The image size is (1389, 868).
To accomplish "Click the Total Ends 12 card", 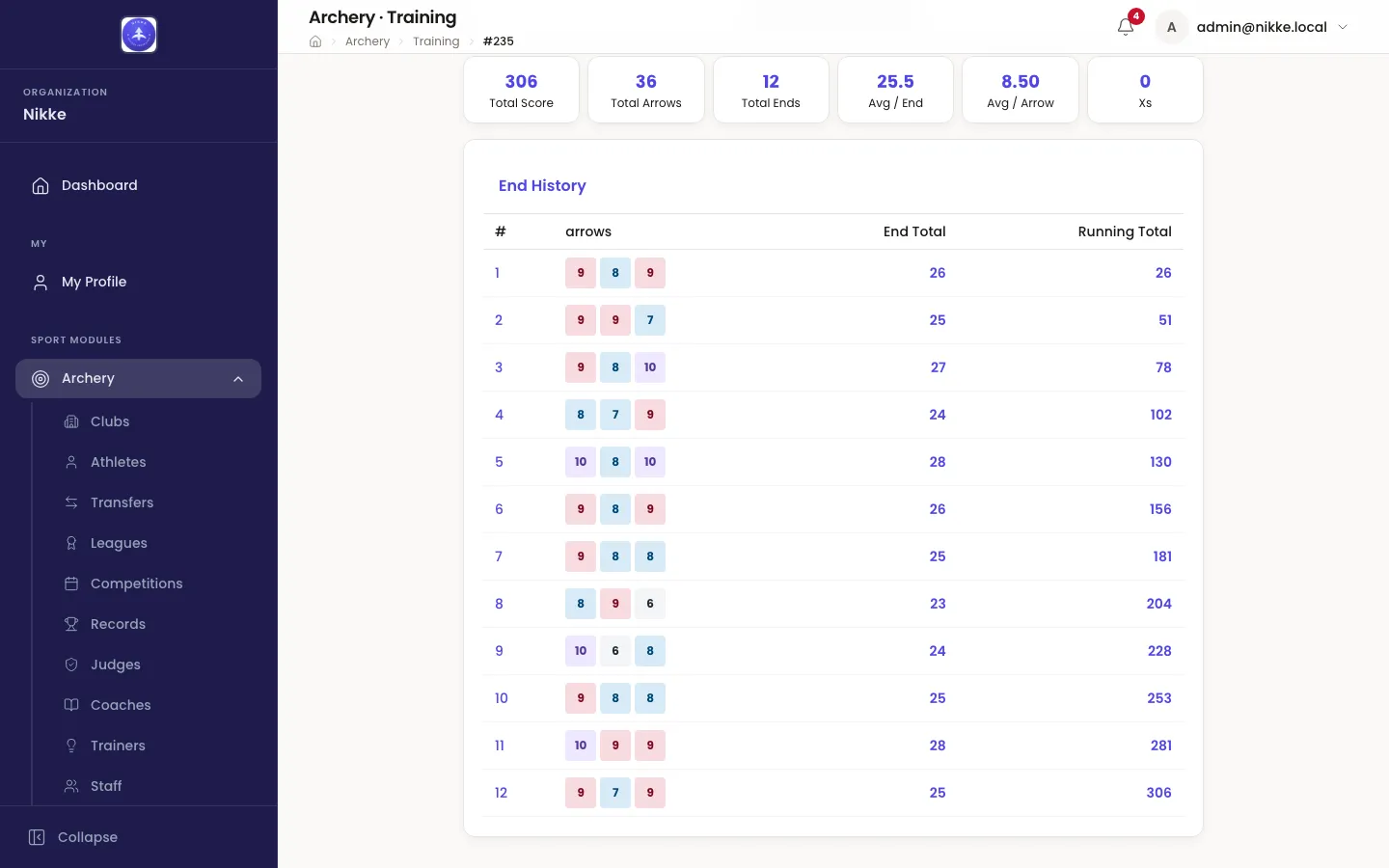I will pos(771,90).
